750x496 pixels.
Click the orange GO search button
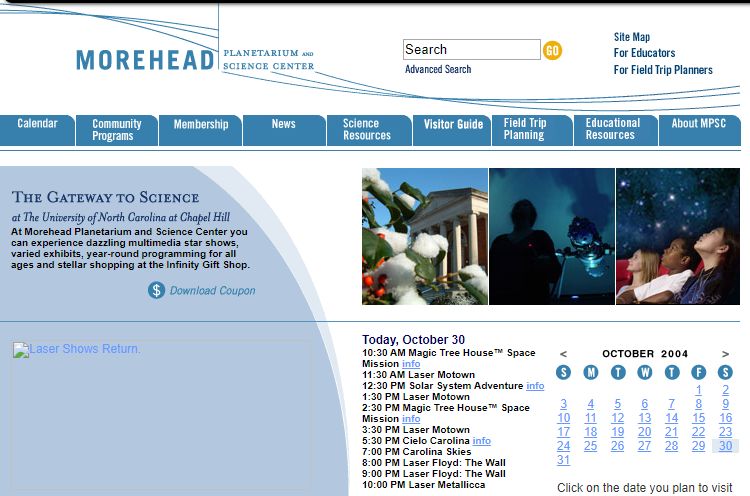[x=552, y=50]
